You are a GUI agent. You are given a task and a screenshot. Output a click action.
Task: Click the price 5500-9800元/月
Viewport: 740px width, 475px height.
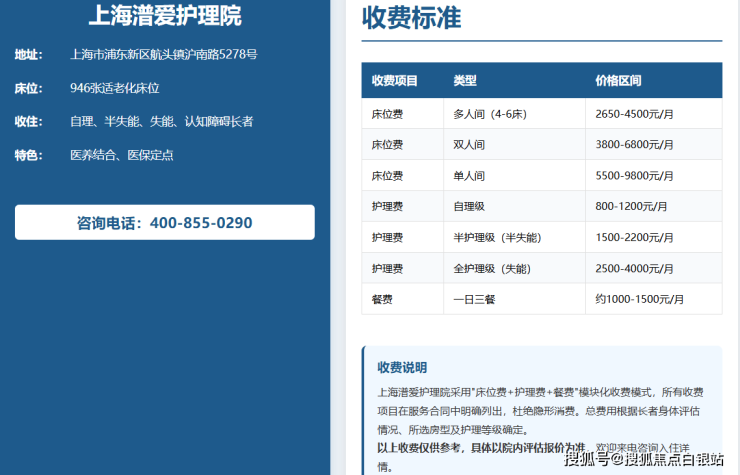[634, 176]
